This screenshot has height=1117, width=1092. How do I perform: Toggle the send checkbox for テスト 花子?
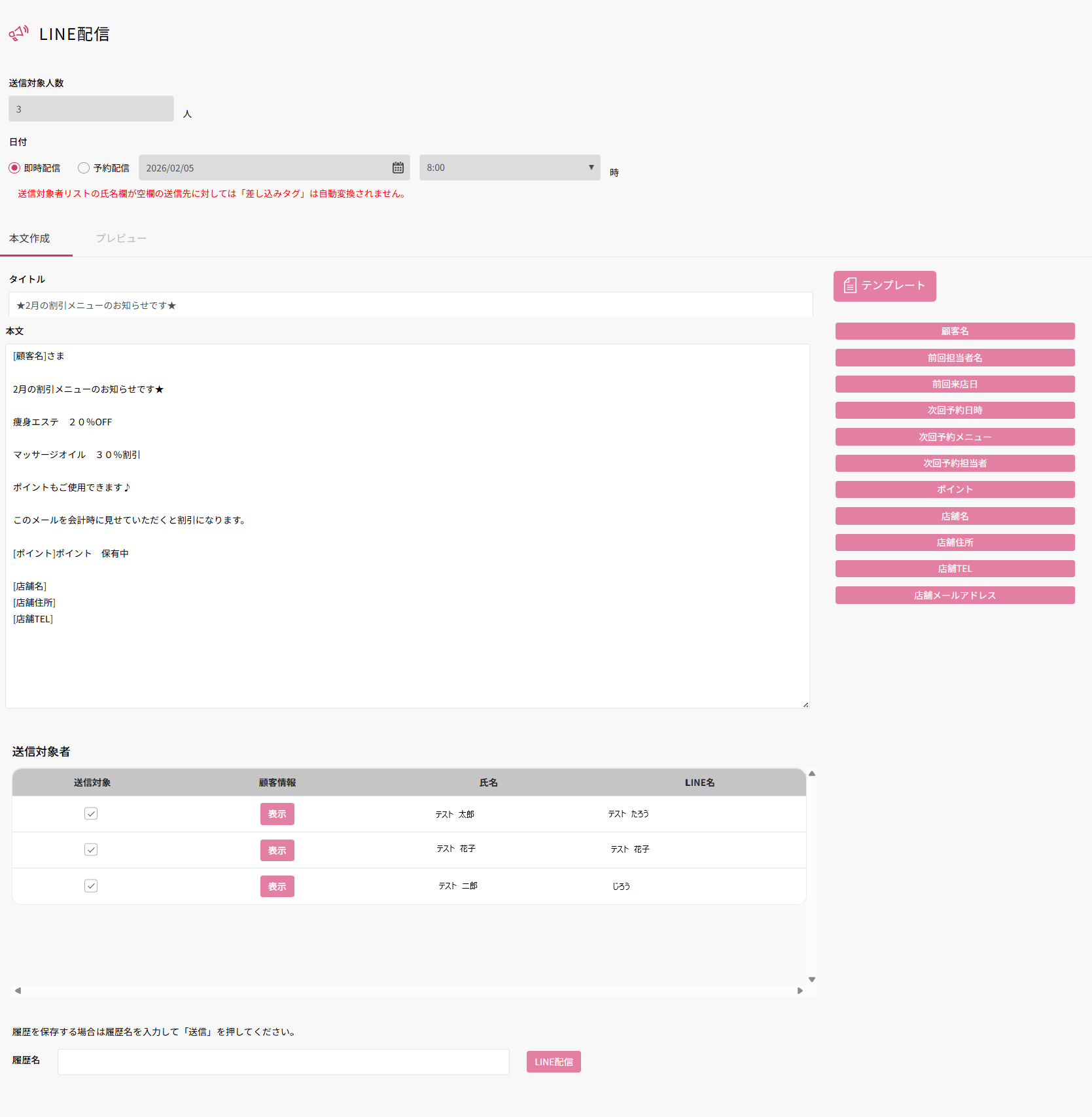(x=91, y=849)
